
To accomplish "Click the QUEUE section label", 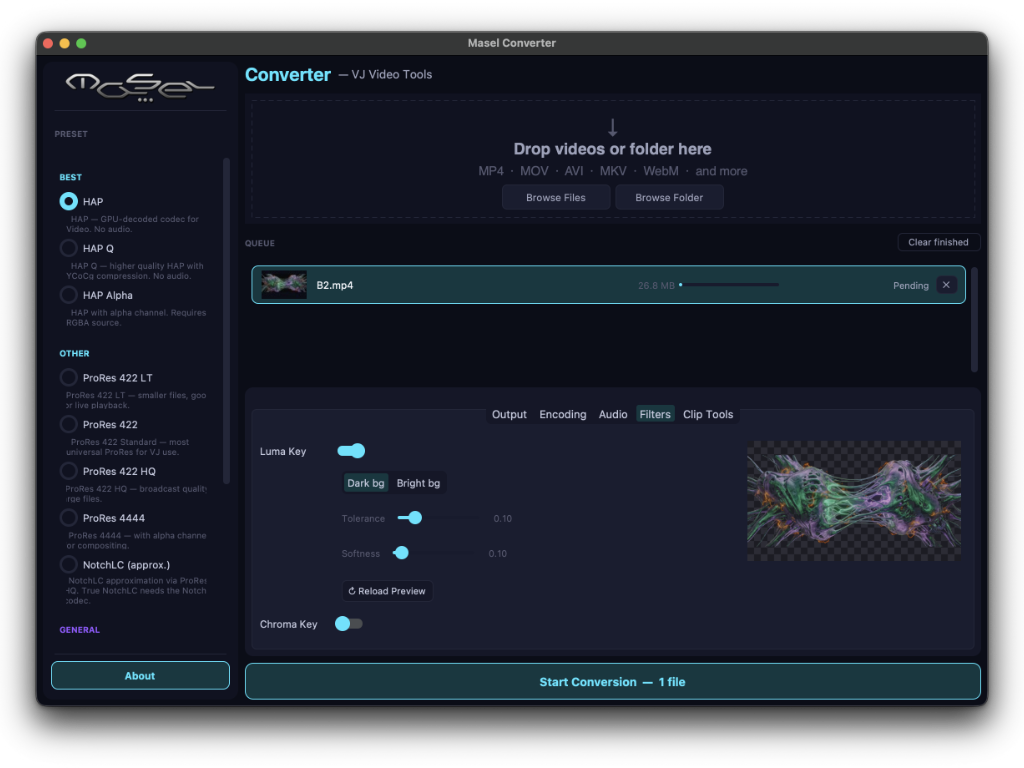I will click(260, 243).
